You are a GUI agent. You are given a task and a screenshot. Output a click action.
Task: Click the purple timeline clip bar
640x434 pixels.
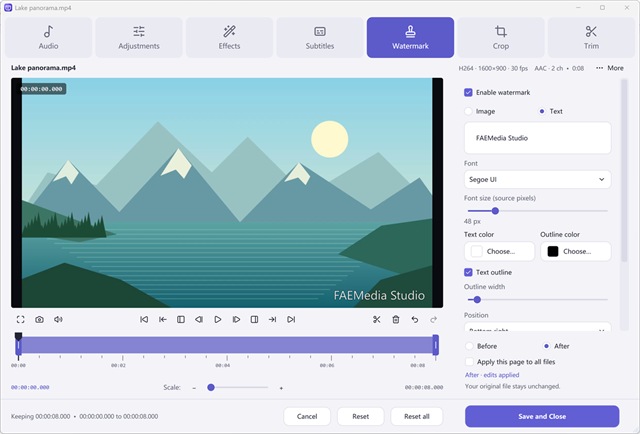tap(227, 345)
